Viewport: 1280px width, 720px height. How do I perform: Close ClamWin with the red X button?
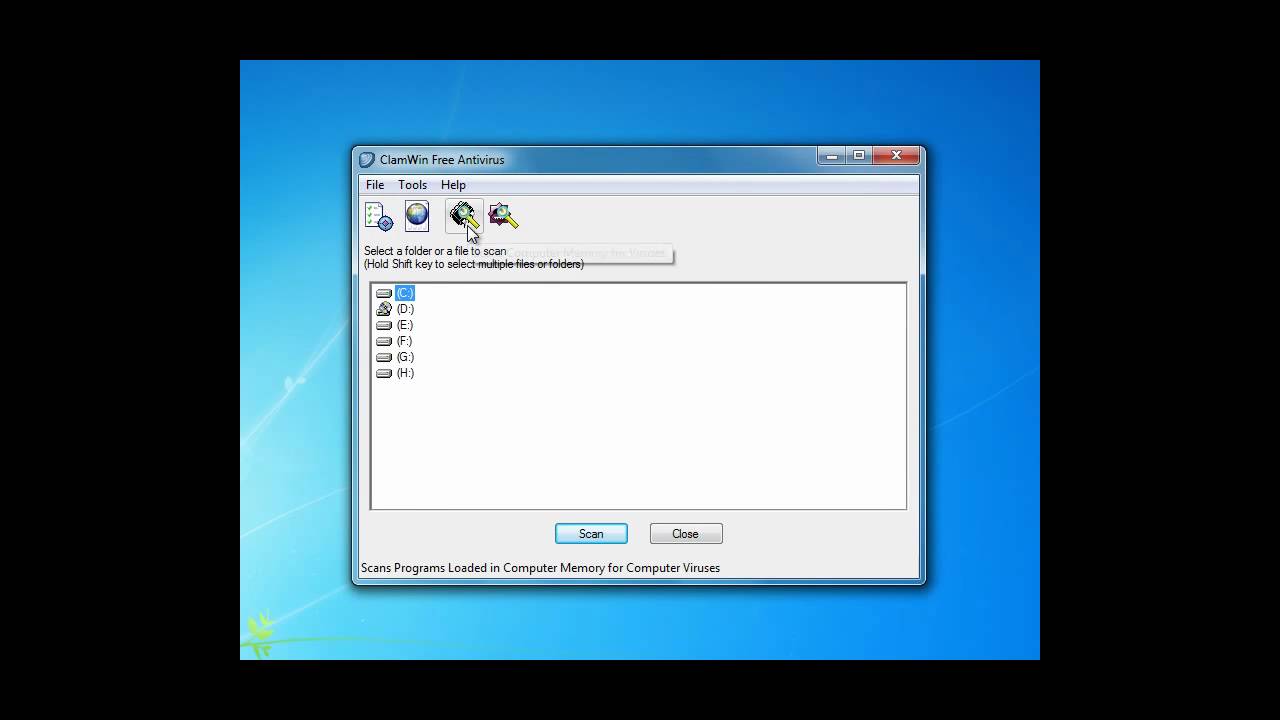pos(896,156)
